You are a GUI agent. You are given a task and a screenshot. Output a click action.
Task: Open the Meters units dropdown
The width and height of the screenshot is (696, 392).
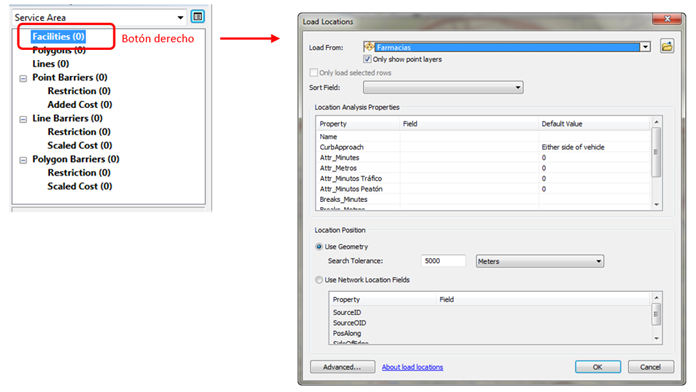[539, 261]
